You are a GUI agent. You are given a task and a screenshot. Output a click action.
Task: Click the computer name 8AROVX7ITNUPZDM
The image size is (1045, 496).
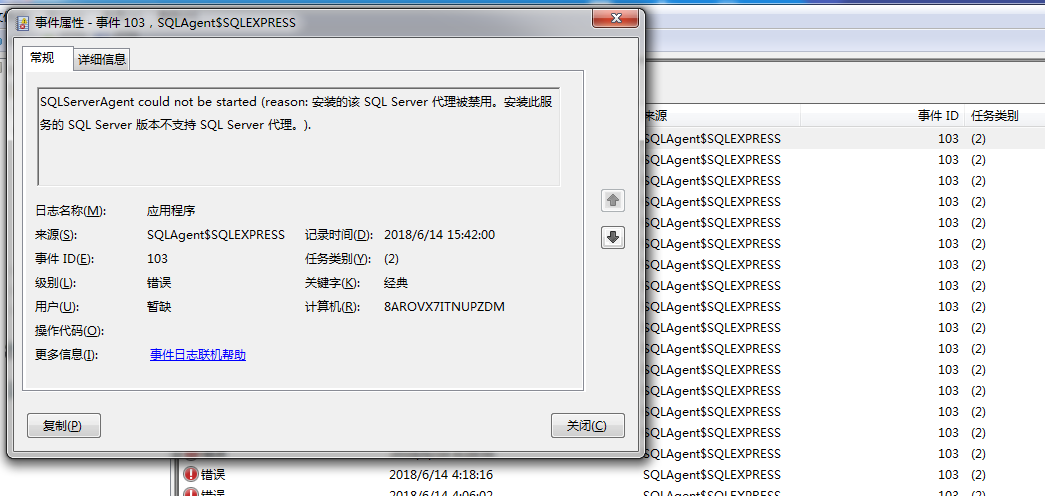pos(445,307)
